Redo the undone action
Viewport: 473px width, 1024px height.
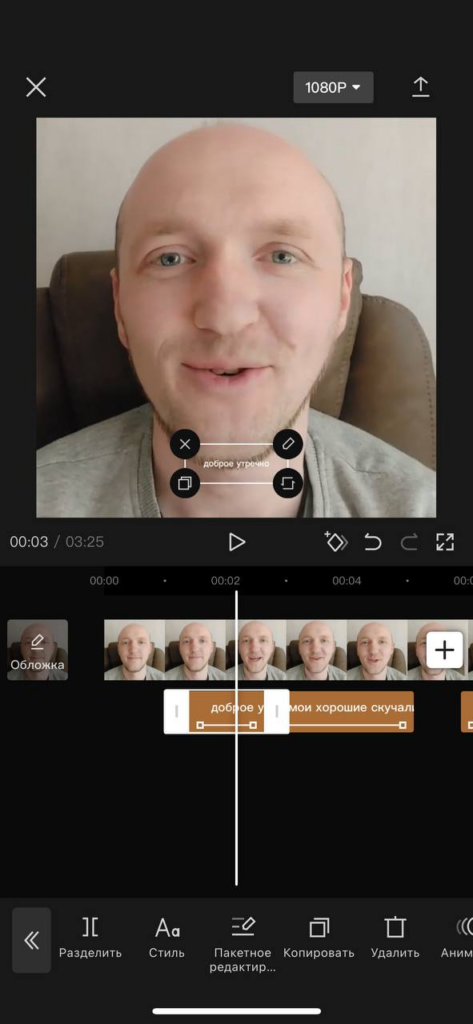click(409, 542)
